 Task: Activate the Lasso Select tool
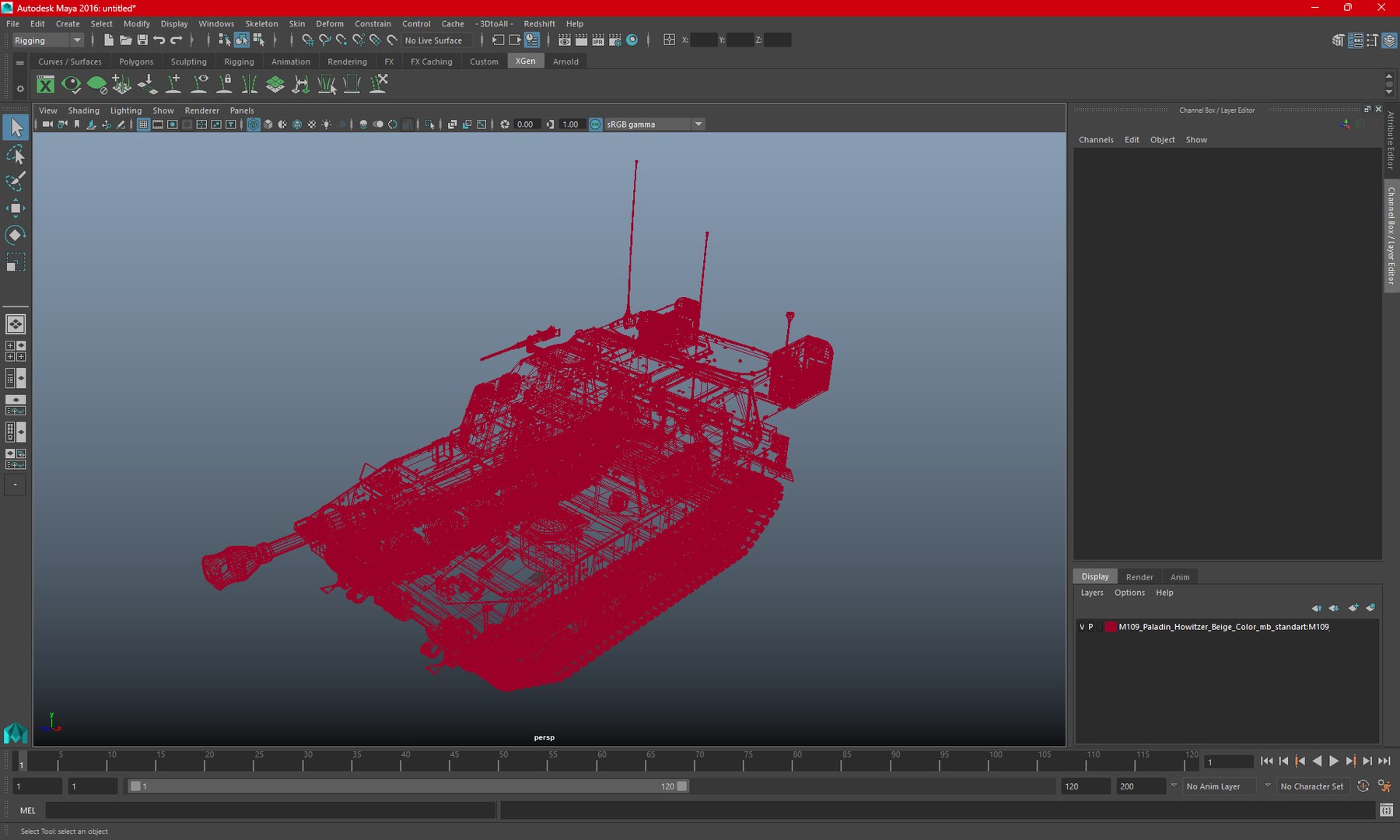pos(16,154)
